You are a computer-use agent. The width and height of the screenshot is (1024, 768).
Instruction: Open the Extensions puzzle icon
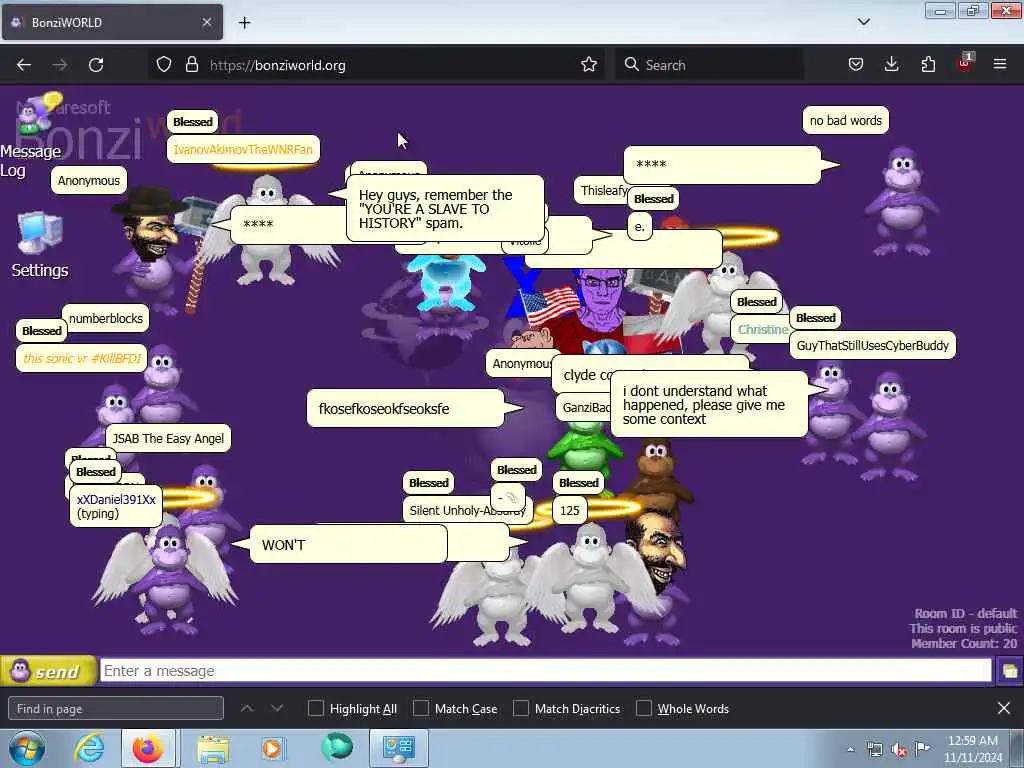[928, 64]
